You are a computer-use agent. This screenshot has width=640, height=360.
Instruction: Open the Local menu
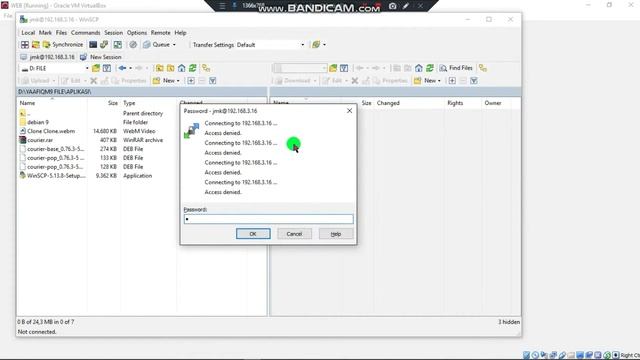[x=28, y=33]
